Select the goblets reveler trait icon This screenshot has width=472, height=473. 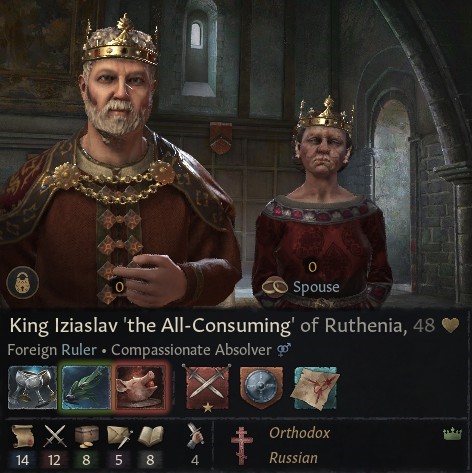pyautogui.click(x=33, y=387)
